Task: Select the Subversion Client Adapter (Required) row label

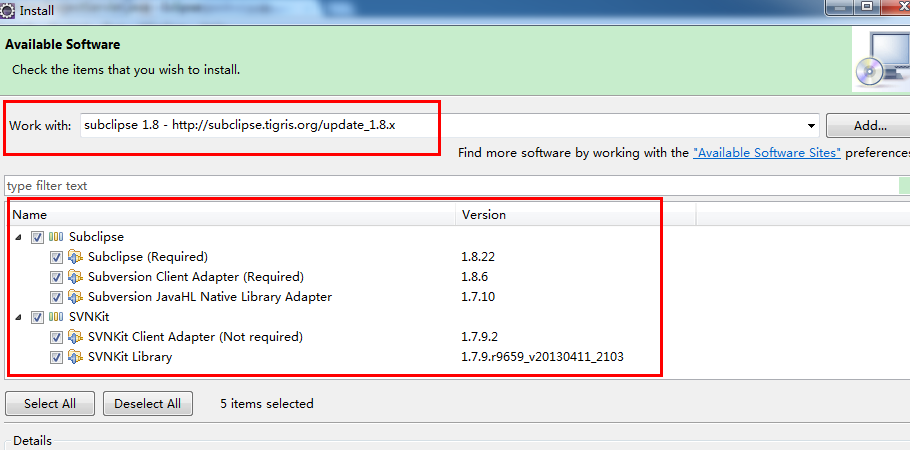Action: [196, 276]
